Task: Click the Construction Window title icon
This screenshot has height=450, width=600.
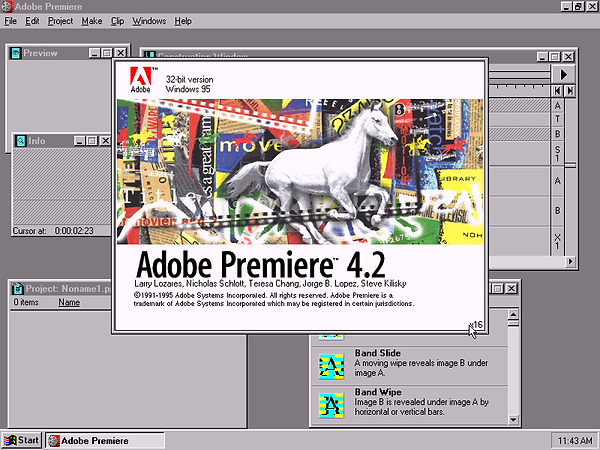Action: click(149, 56)
